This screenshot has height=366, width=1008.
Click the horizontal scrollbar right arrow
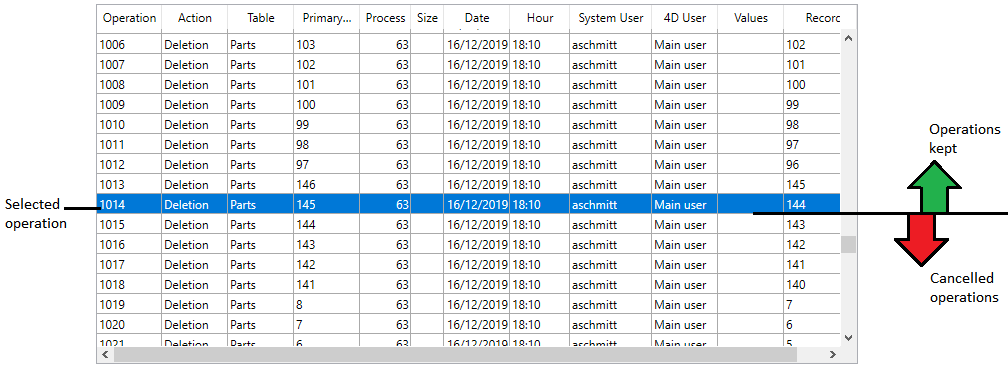(833, 354)
